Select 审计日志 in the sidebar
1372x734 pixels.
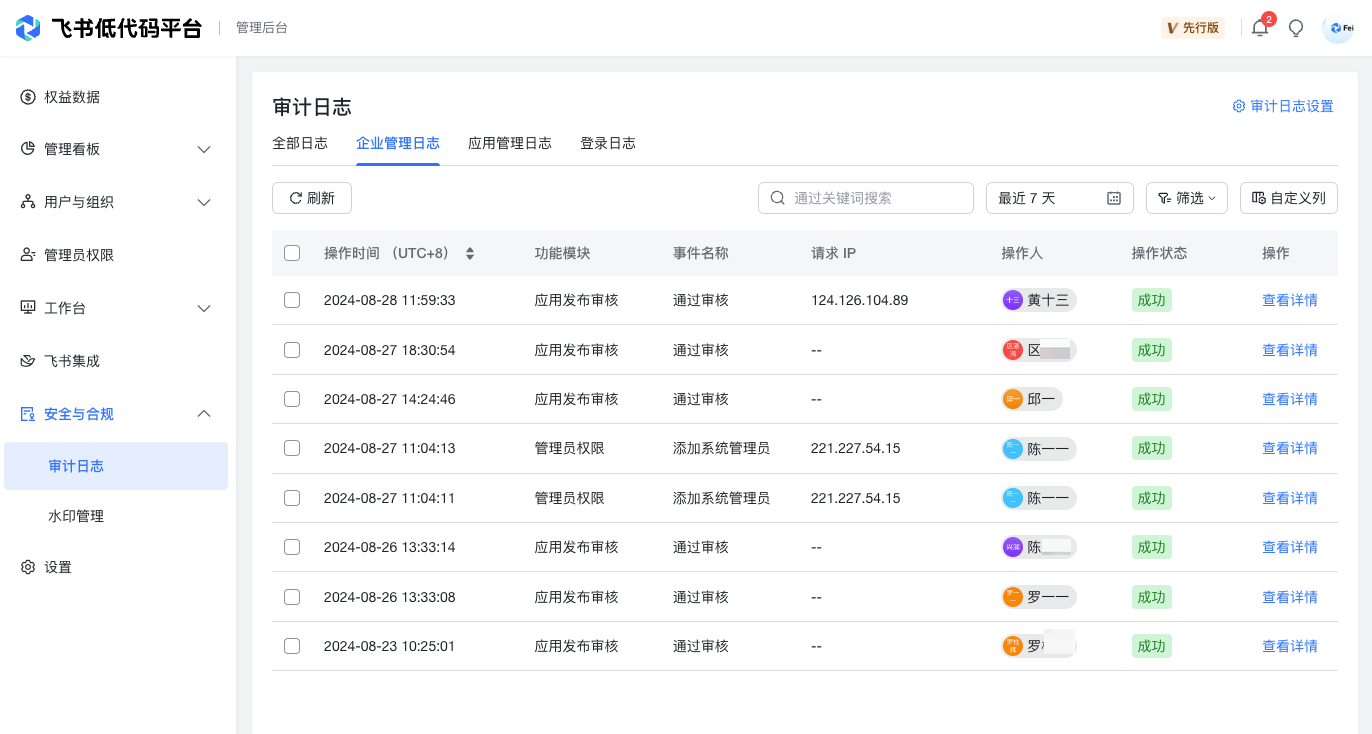tap(116, 466)
